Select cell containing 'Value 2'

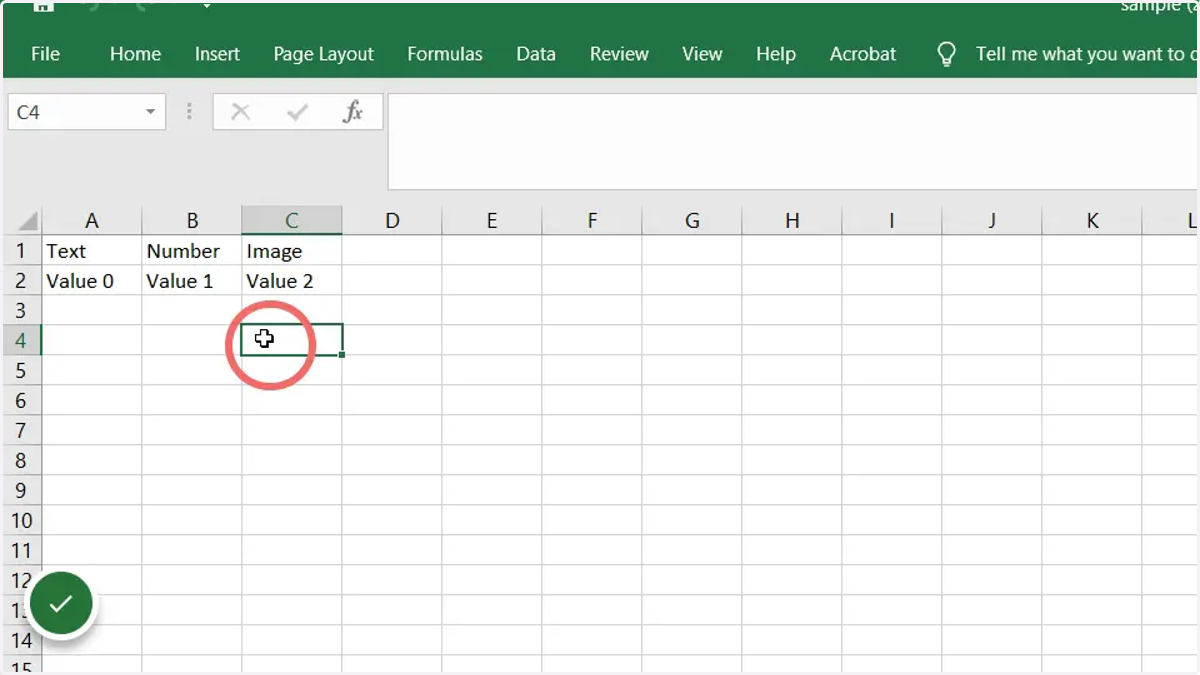click(x=292, y=281)
